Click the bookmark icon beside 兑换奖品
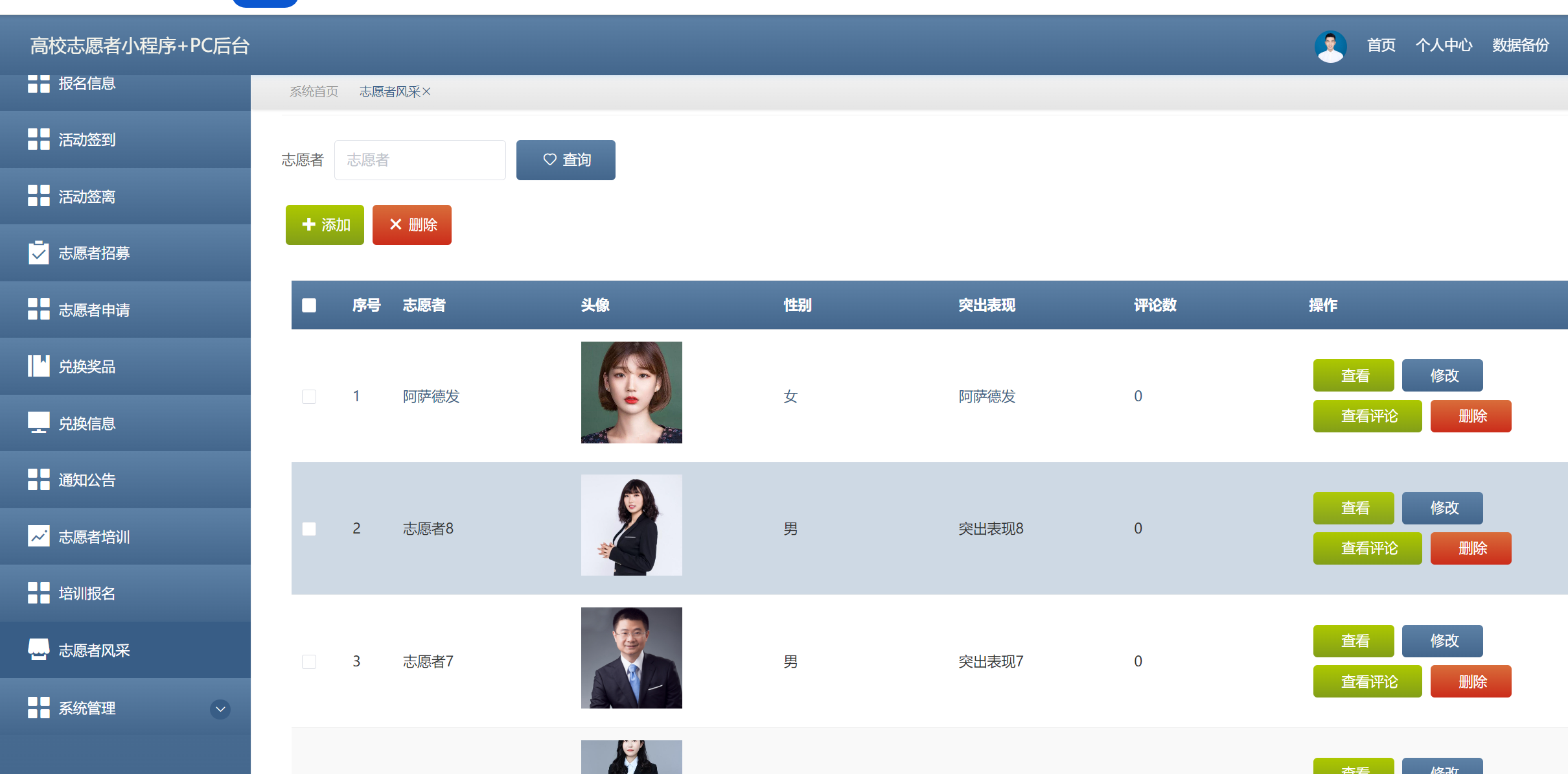Viewport: 1568px width, 774px height. 39,366
